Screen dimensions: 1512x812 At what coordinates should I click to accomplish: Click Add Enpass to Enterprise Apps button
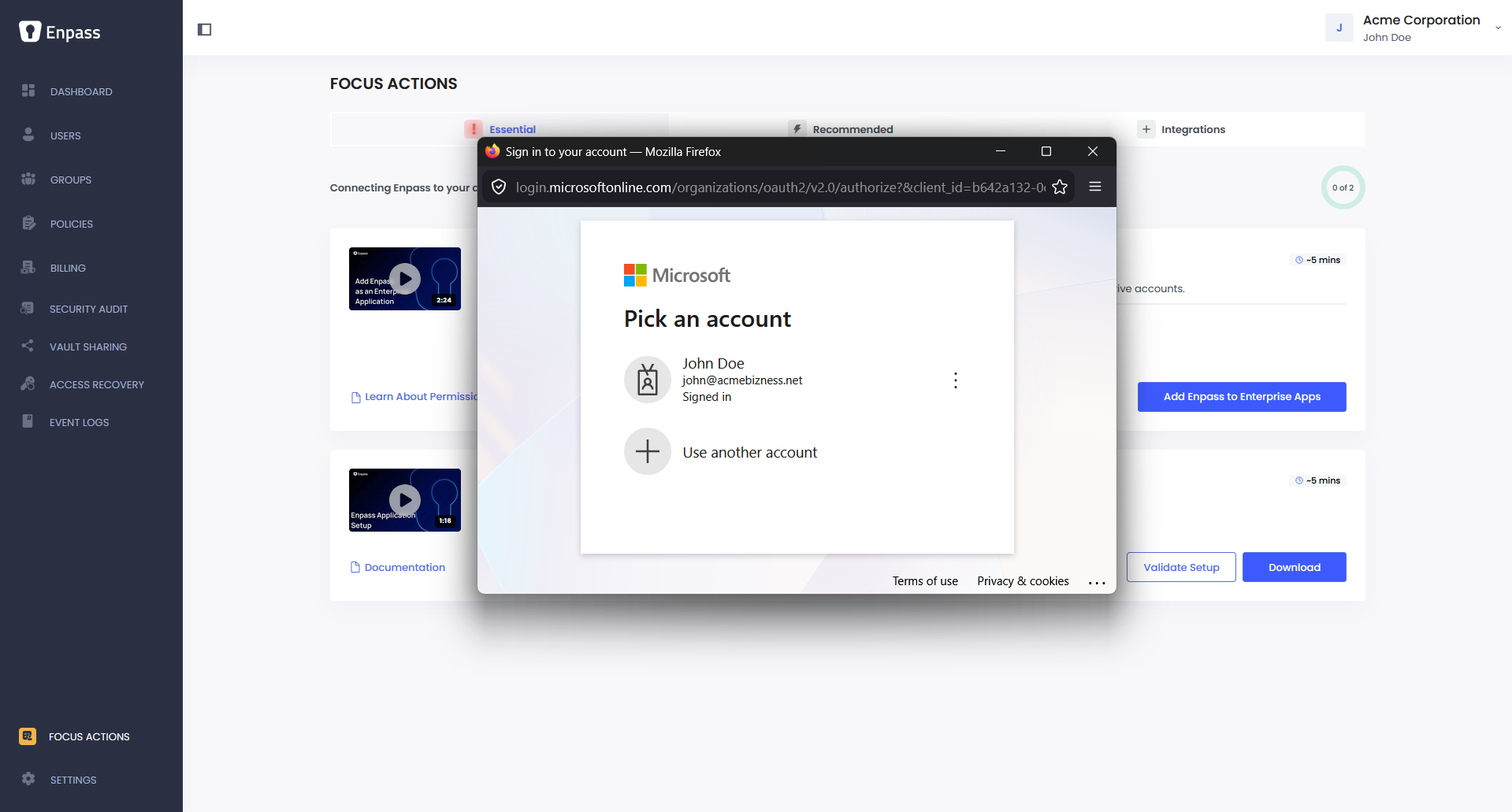coord(1242,396)
